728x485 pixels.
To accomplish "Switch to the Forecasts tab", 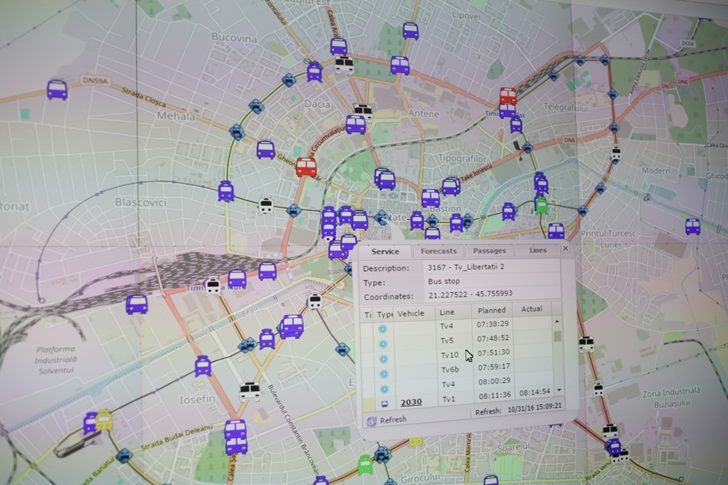I will click(x=438, y=251).
